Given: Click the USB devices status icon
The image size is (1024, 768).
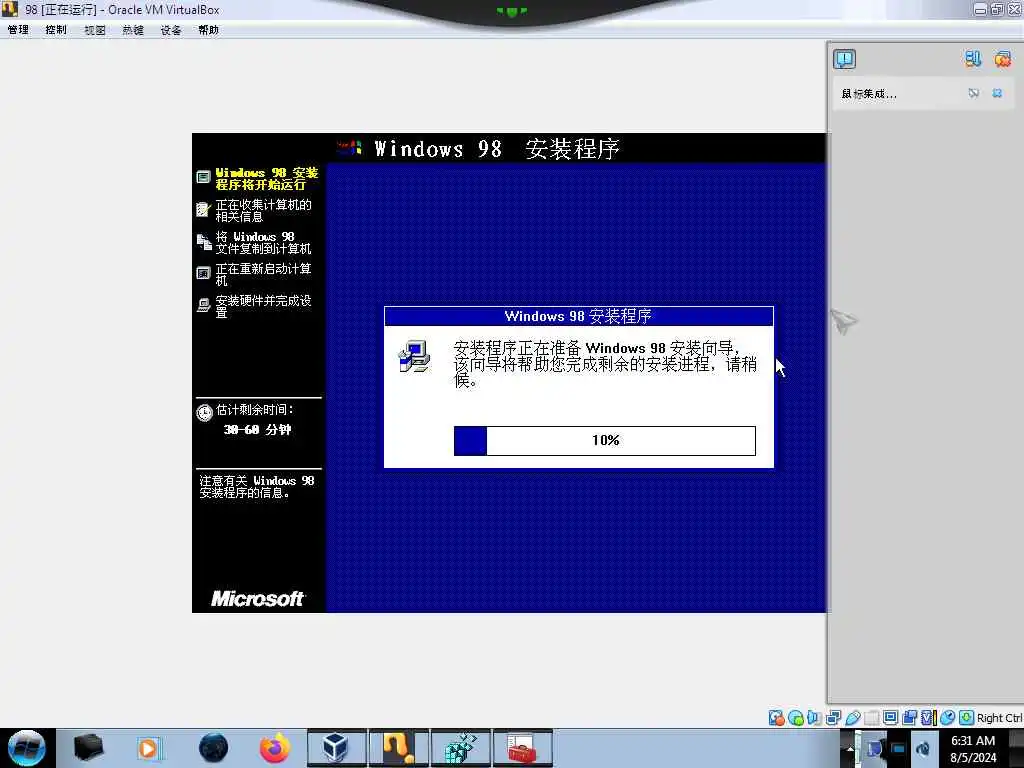Looking at the screenshot, I should click(x=852, y=718).
